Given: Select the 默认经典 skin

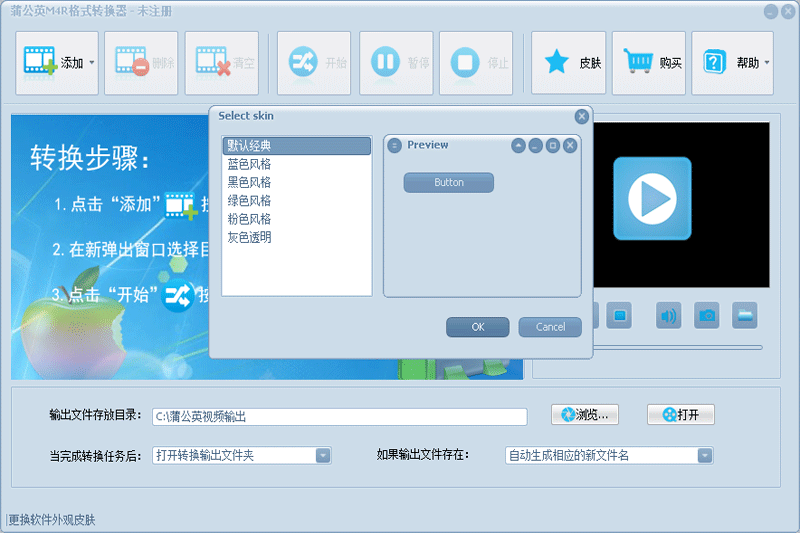Looking at the screenshot, I should [296, 146].
